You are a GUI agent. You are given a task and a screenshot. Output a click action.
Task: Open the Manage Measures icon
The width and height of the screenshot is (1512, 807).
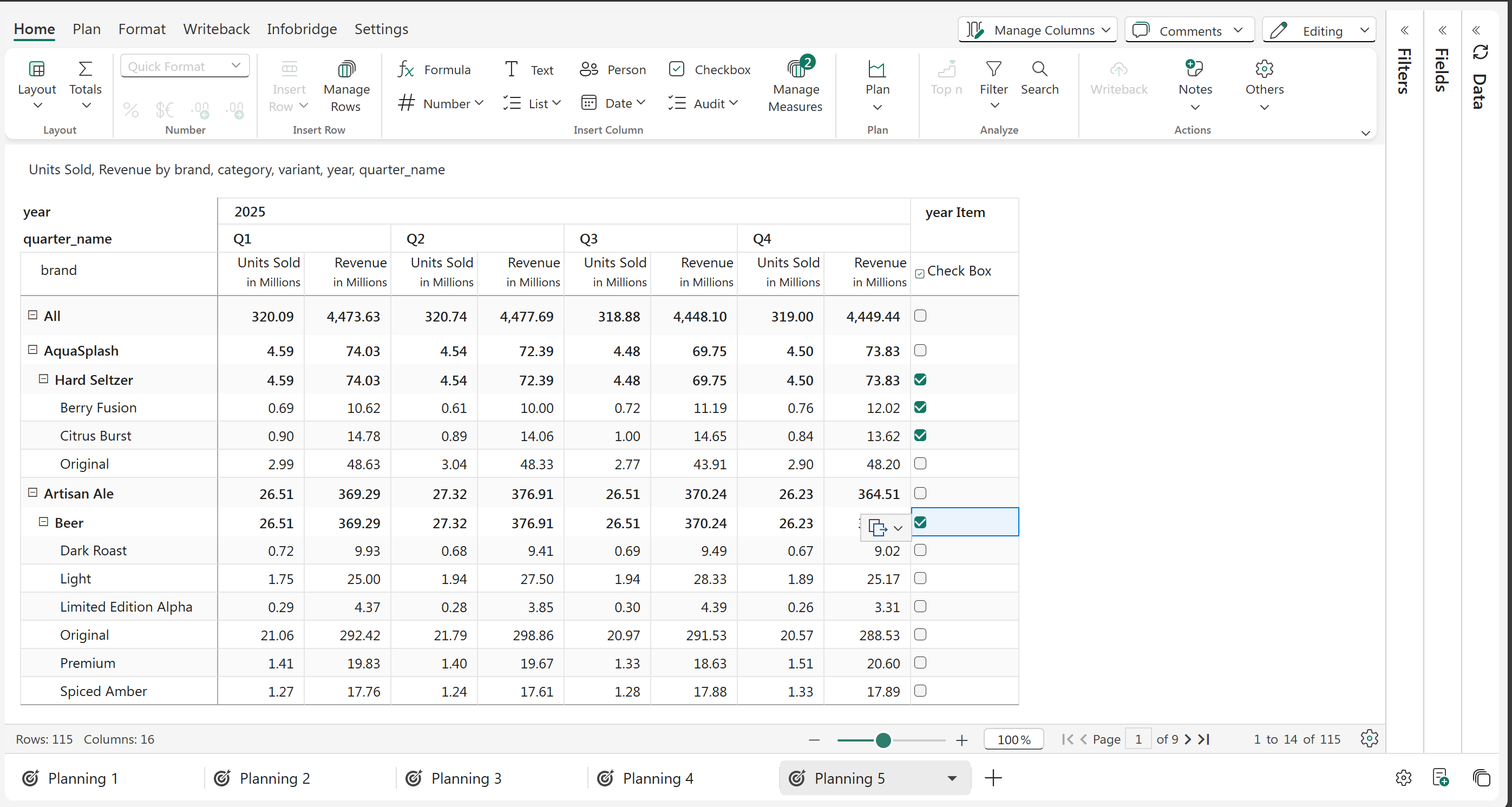[x=795, y=70]
